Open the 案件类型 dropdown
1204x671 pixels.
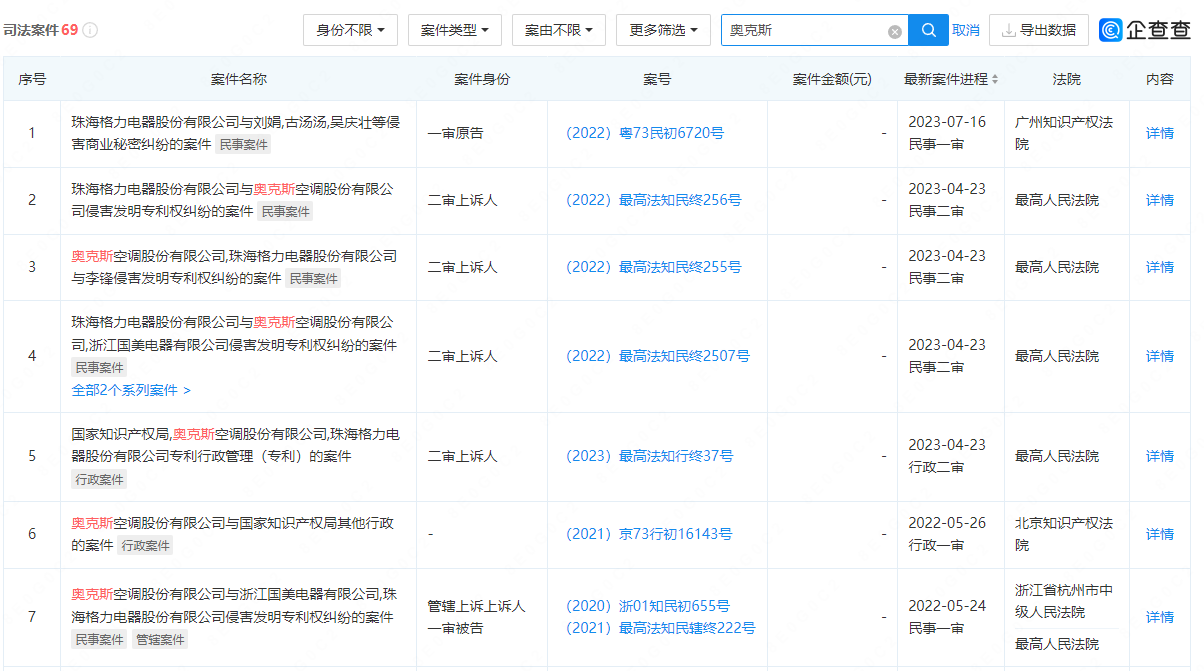(x=454, y=30)
